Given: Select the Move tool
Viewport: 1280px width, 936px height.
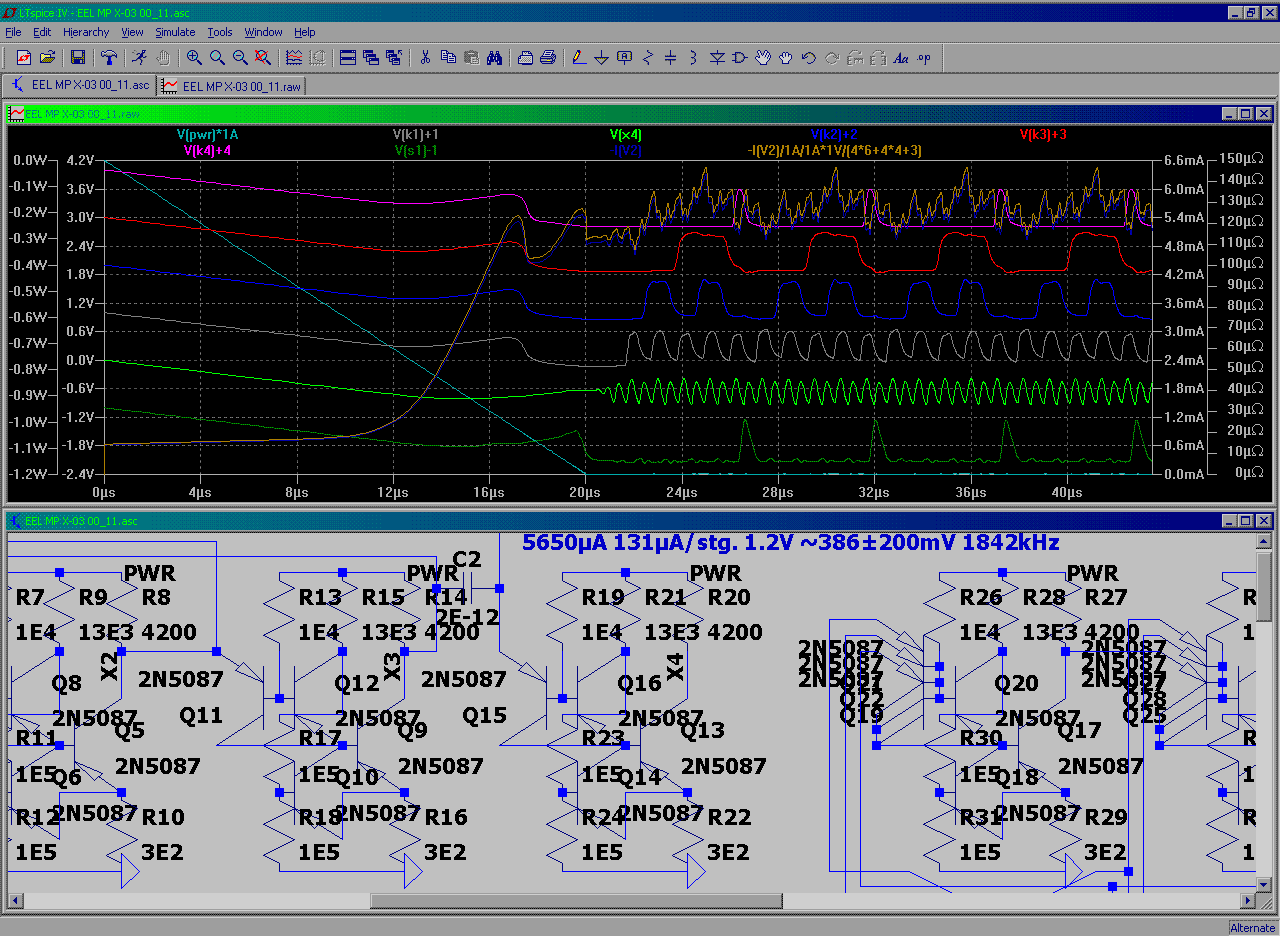Looking at the screenshot, I should coord(762,57).
